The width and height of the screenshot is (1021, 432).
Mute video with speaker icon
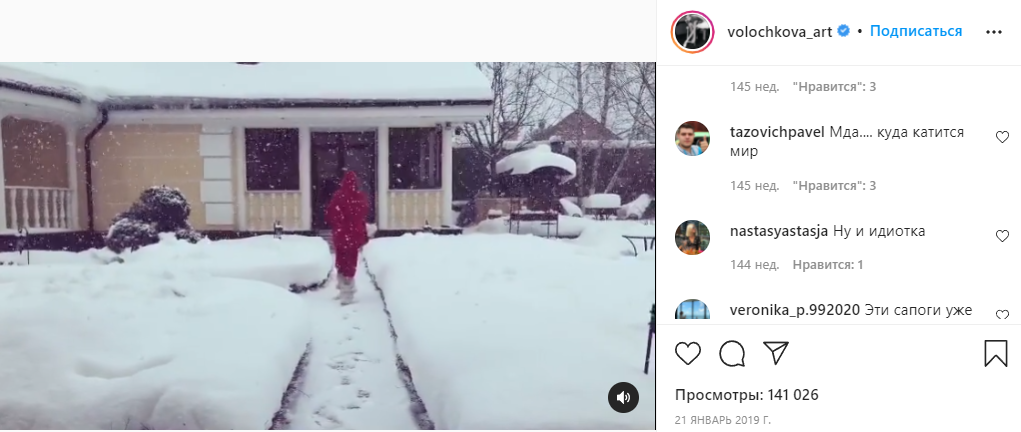pyautogui.click(x=623, y=397)
